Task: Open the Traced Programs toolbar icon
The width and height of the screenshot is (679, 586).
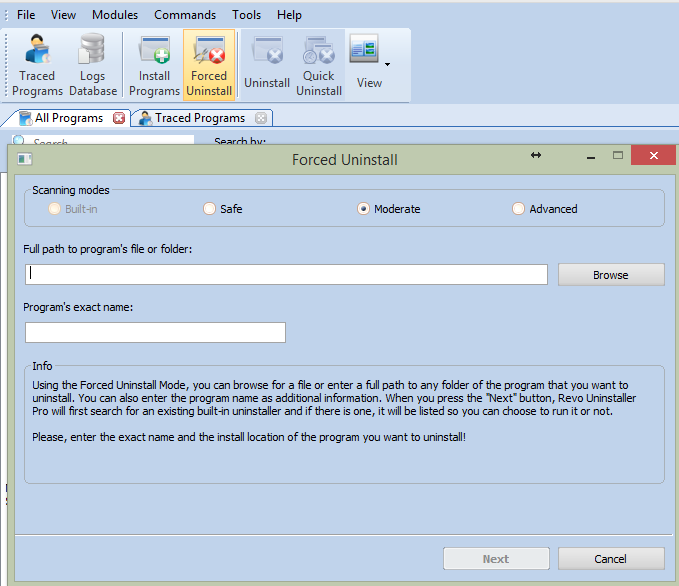Action: pos(38,65)
